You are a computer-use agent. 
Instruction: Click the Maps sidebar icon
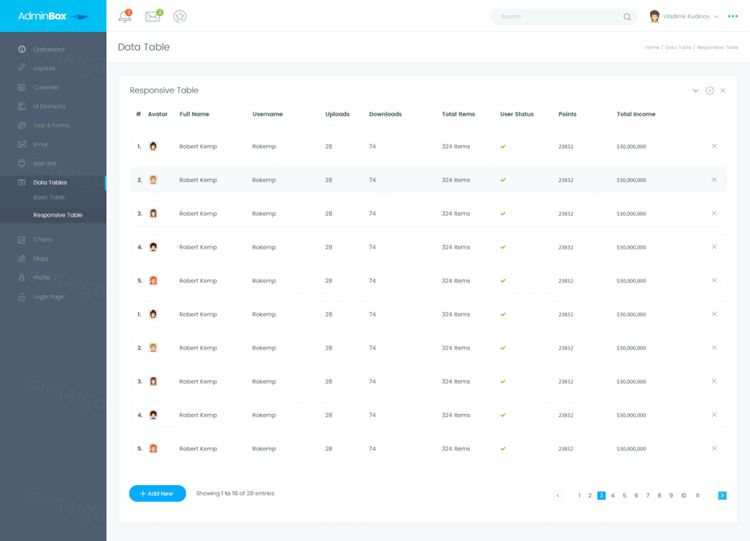22,258
